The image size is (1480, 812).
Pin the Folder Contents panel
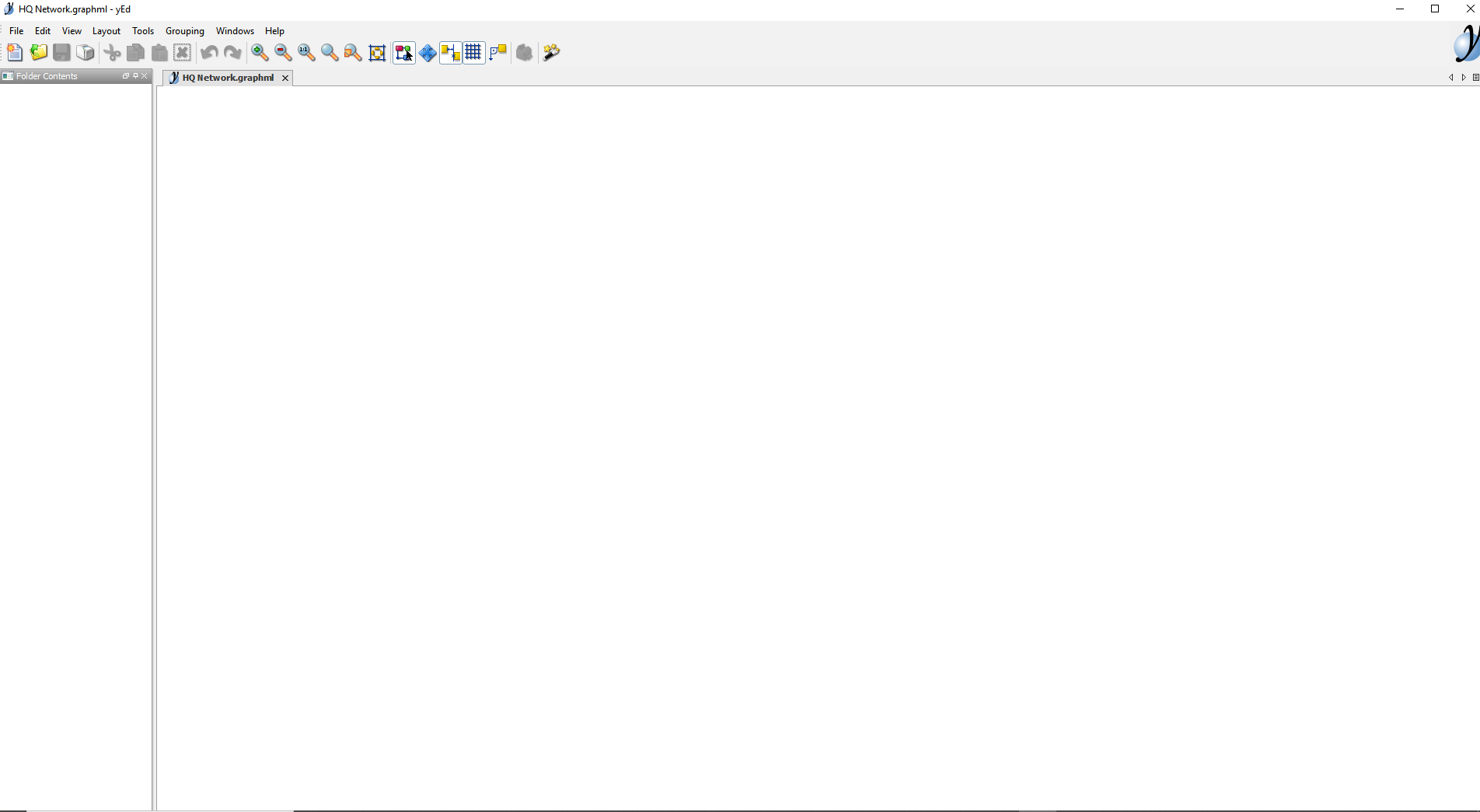(x=135, y=76)
